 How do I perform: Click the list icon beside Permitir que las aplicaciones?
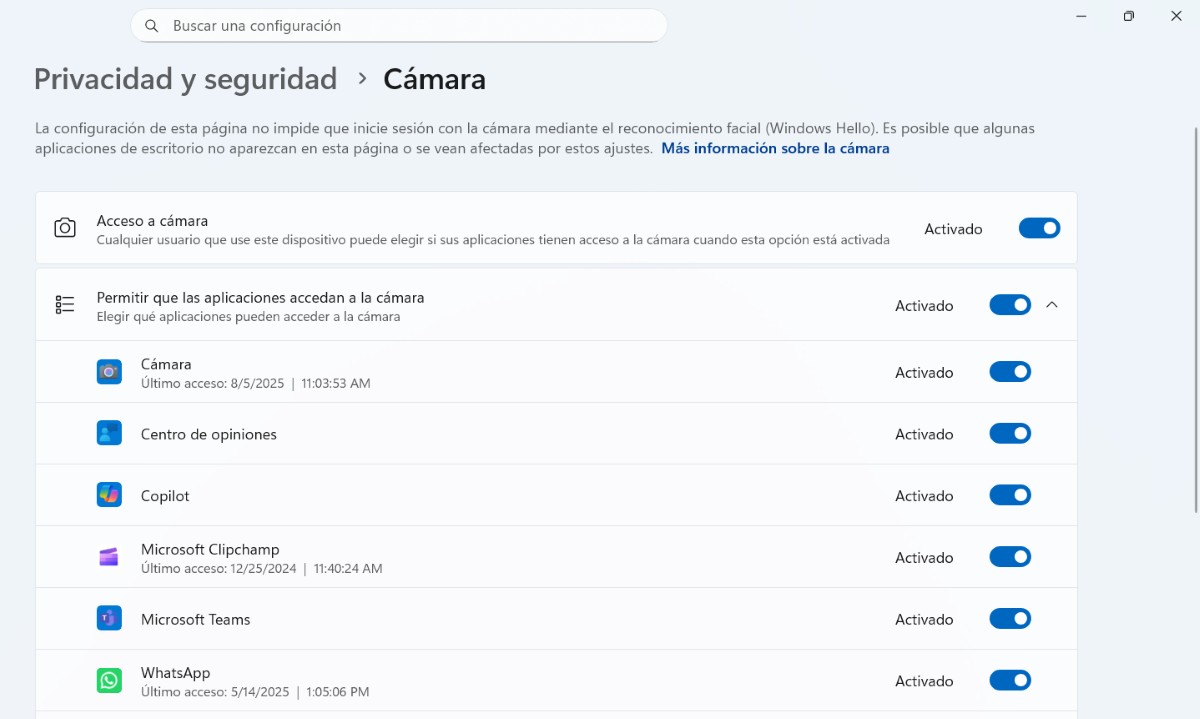[65, 305]
